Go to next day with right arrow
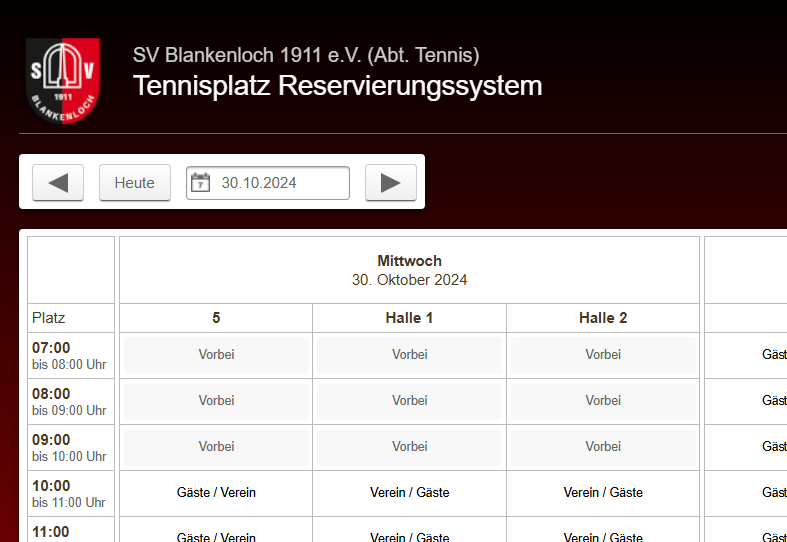Viewport: 787px width, 542px height. click(x=391, y=183)
